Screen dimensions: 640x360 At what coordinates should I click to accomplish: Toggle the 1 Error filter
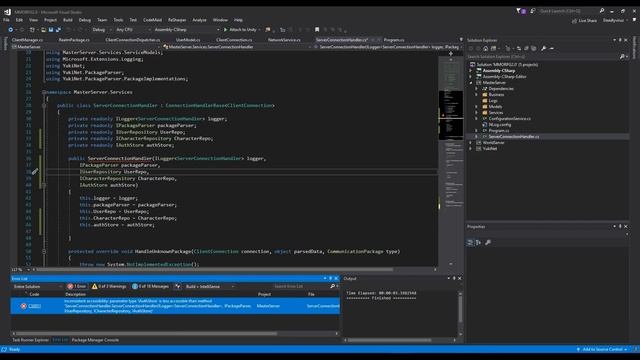pyautogui.click(x=77, y=287)
